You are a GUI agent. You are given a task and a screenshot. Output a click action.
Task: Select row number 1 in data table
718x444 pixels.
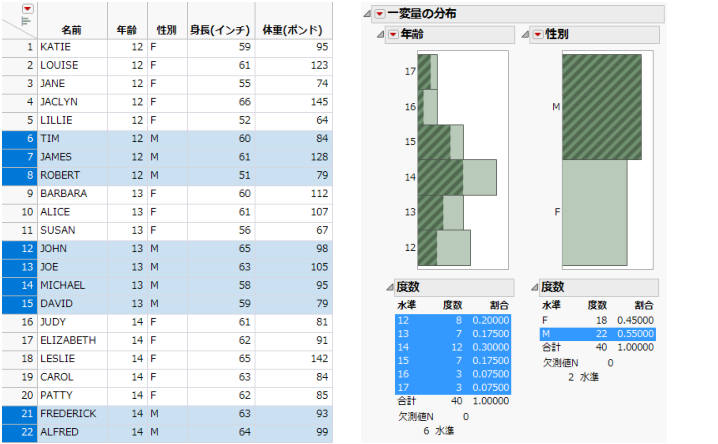[20, 47]
